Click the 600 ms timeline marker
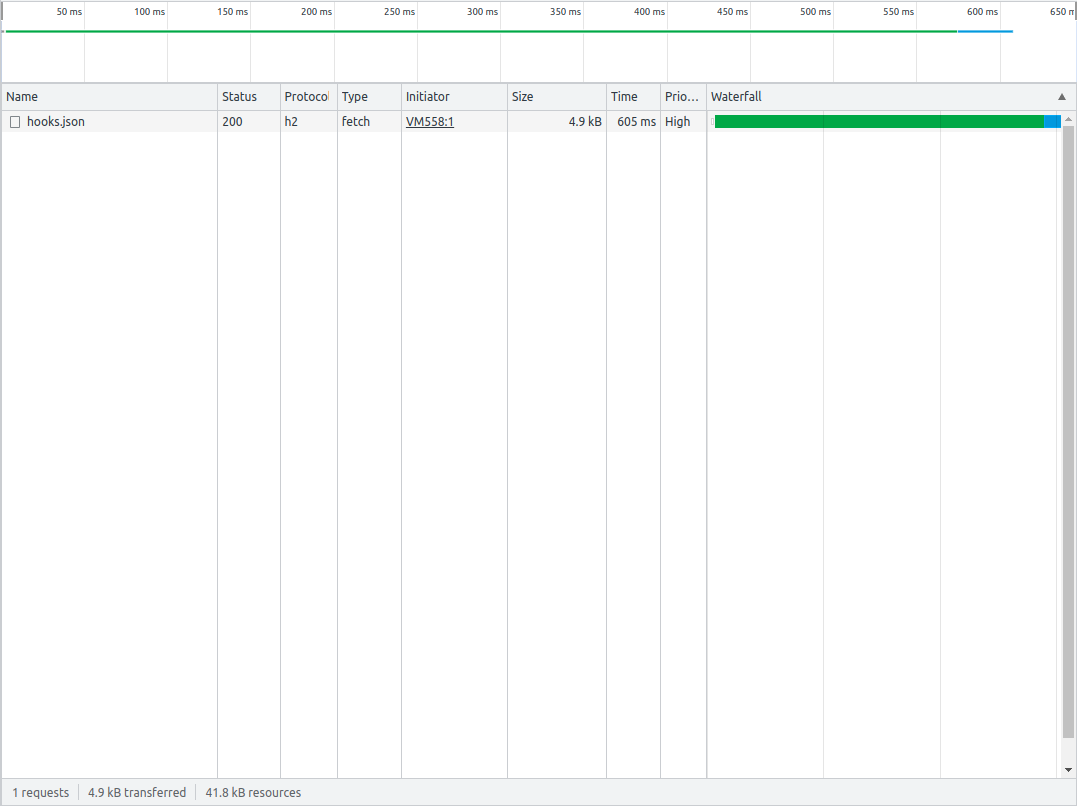 point(982,12)
